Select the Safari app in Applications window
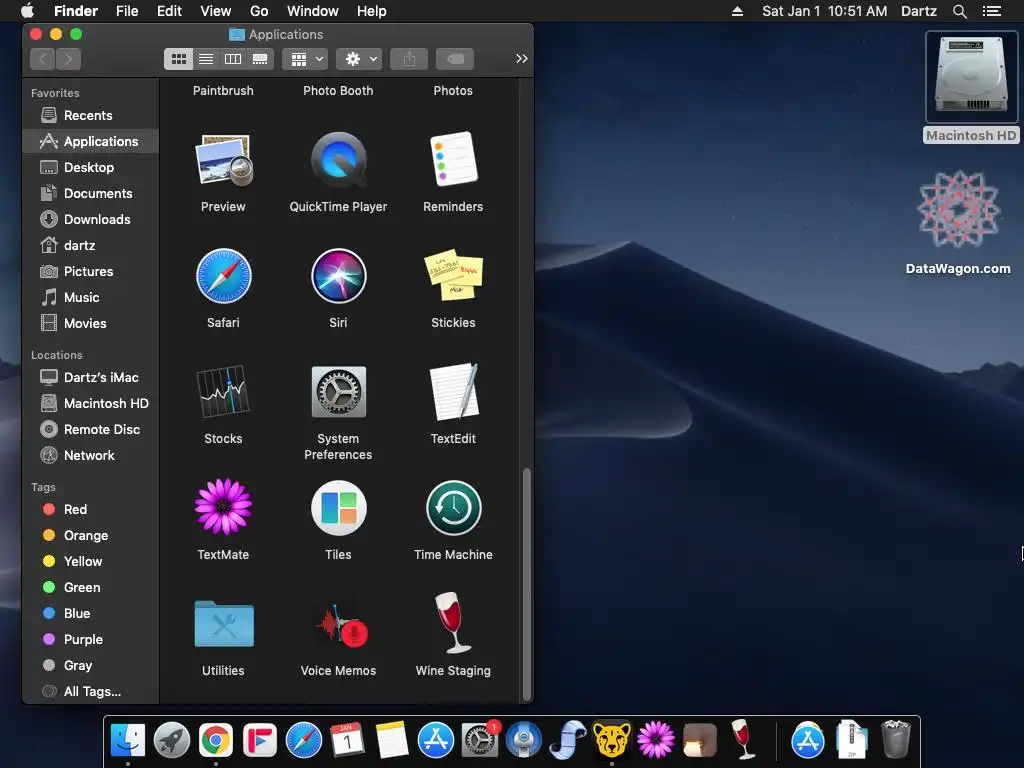 (223, 276)
